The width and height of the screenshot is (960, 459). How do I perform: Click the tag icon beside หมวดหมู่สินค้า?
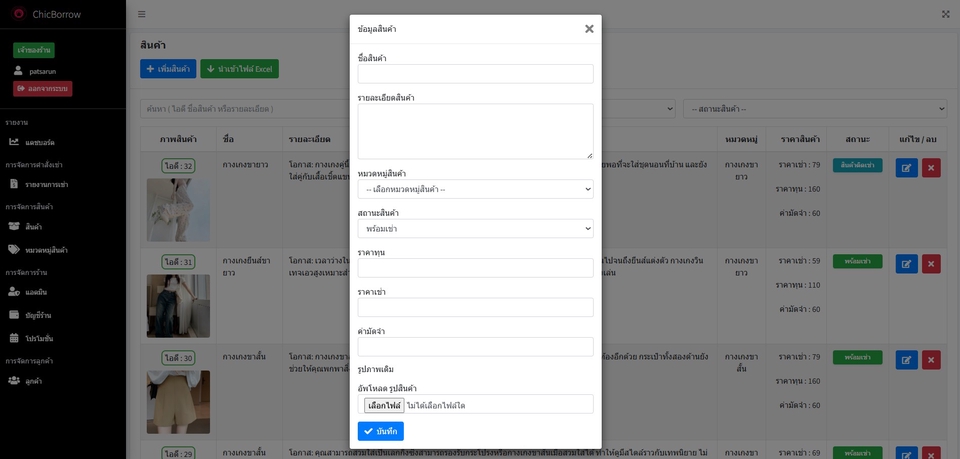click(13, 250)
